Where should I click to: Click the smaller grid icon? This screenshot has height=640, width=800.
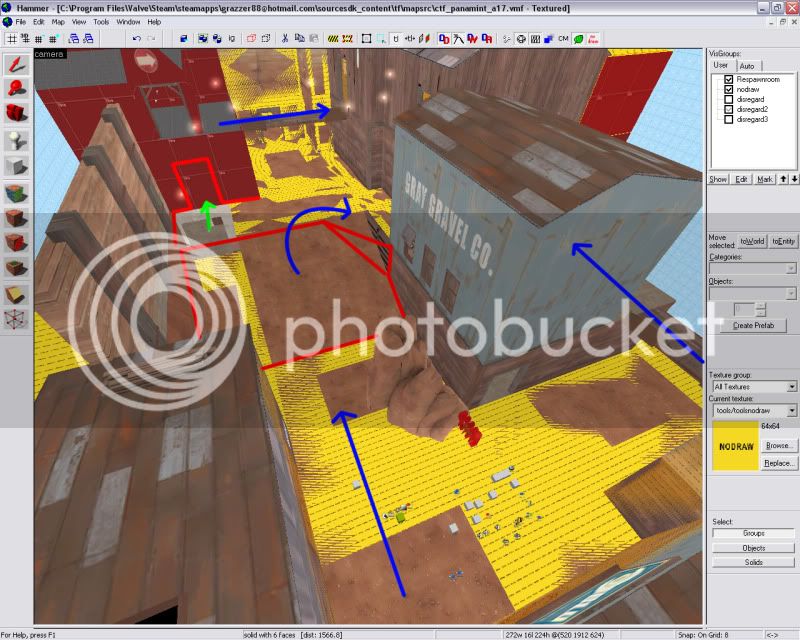[39, 39]
